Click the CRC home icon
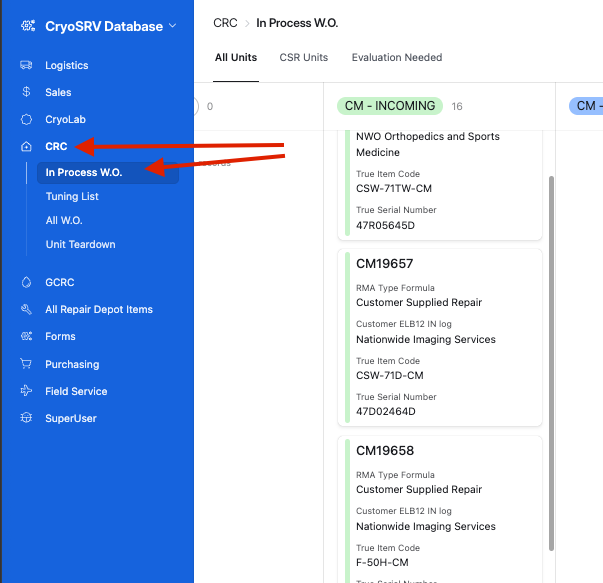 tap(26, 146)
